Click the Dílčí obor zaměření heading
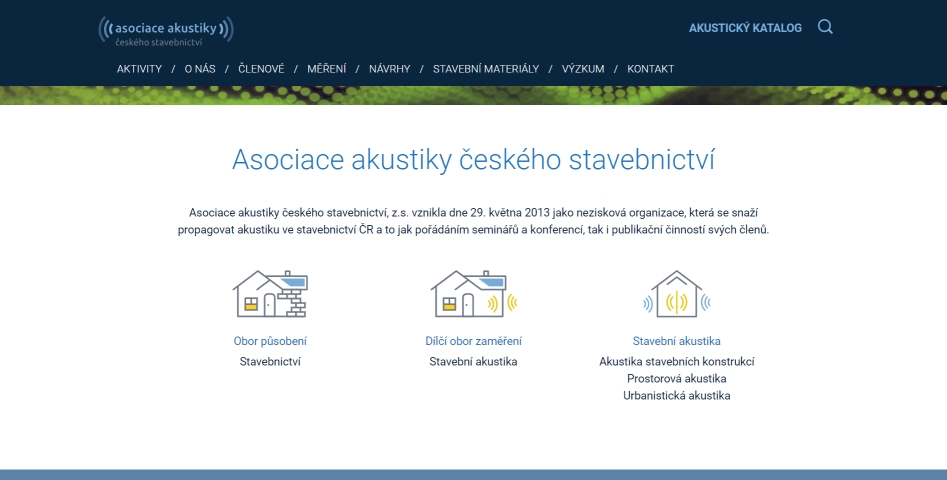The image size is (947, 480). [x=474, y=341]
